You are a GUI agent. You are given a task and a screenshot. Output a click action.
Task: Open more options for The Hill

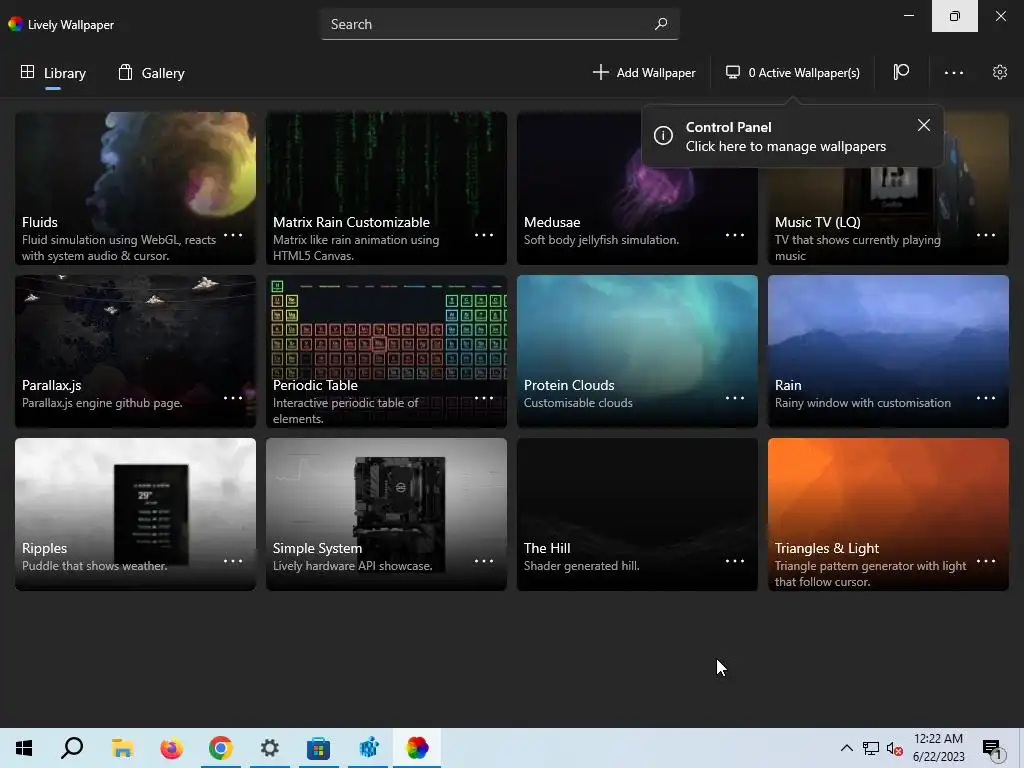point(735,561)
